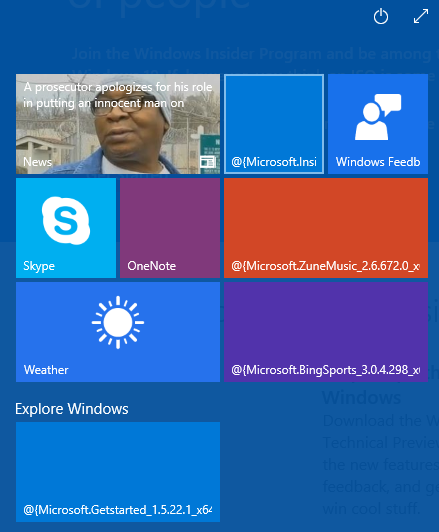
Task: Open the Microsoft.Getstarted tile
Action: [x=118, y=472]
